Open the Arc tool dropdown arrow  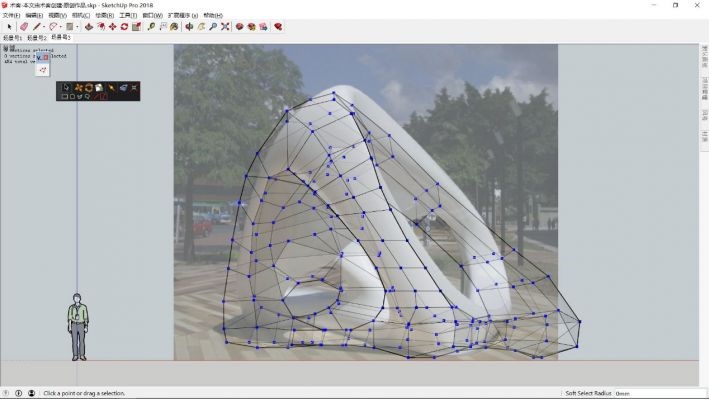pyautogui.click(x=61, y=27)
